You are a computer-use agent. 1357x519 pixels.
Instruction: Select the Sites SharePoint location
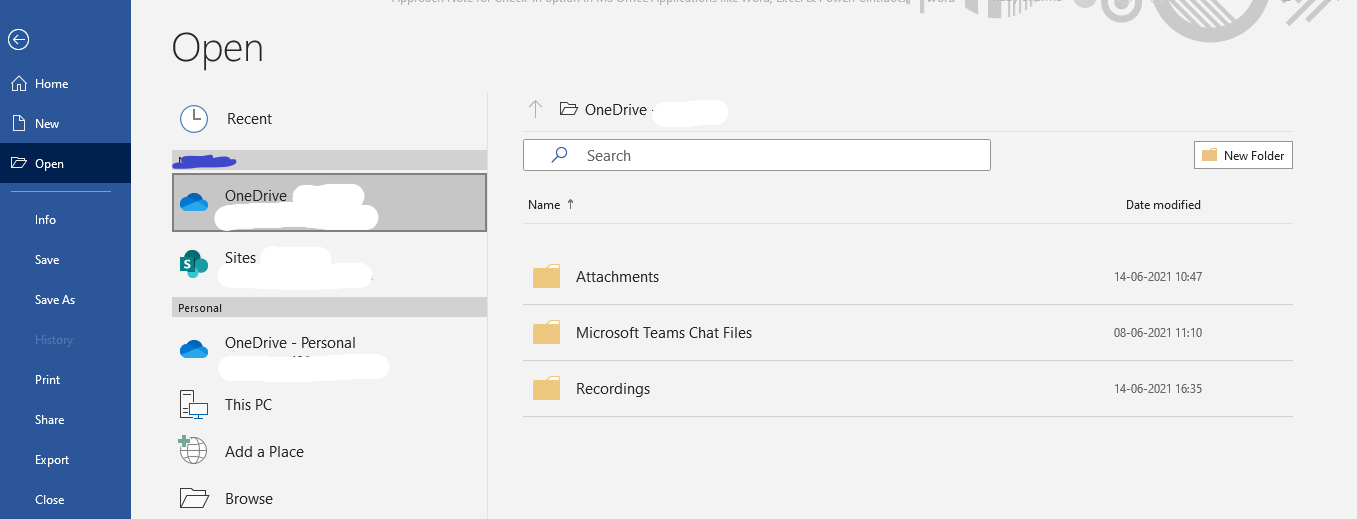(329, 264)
